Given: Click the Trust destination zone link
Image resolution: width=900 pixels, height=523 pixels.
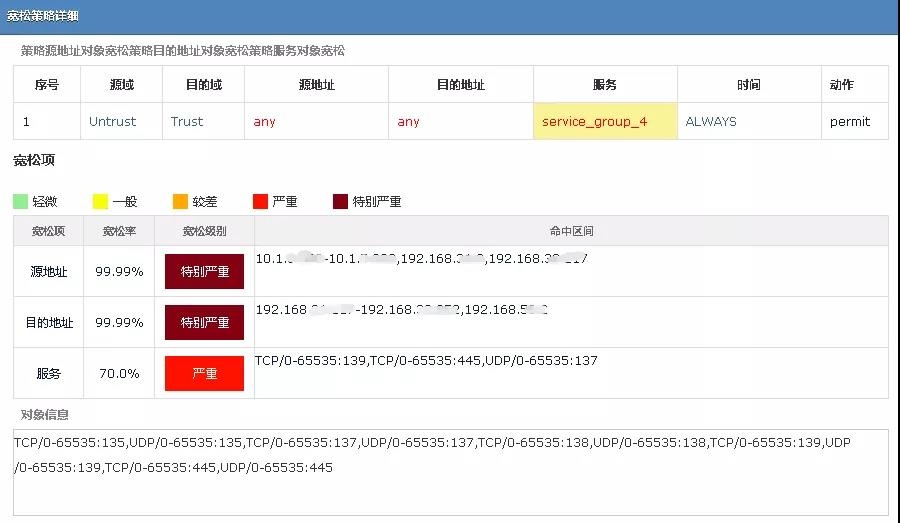Looking at the screenshot, I should tap(187, 122).
